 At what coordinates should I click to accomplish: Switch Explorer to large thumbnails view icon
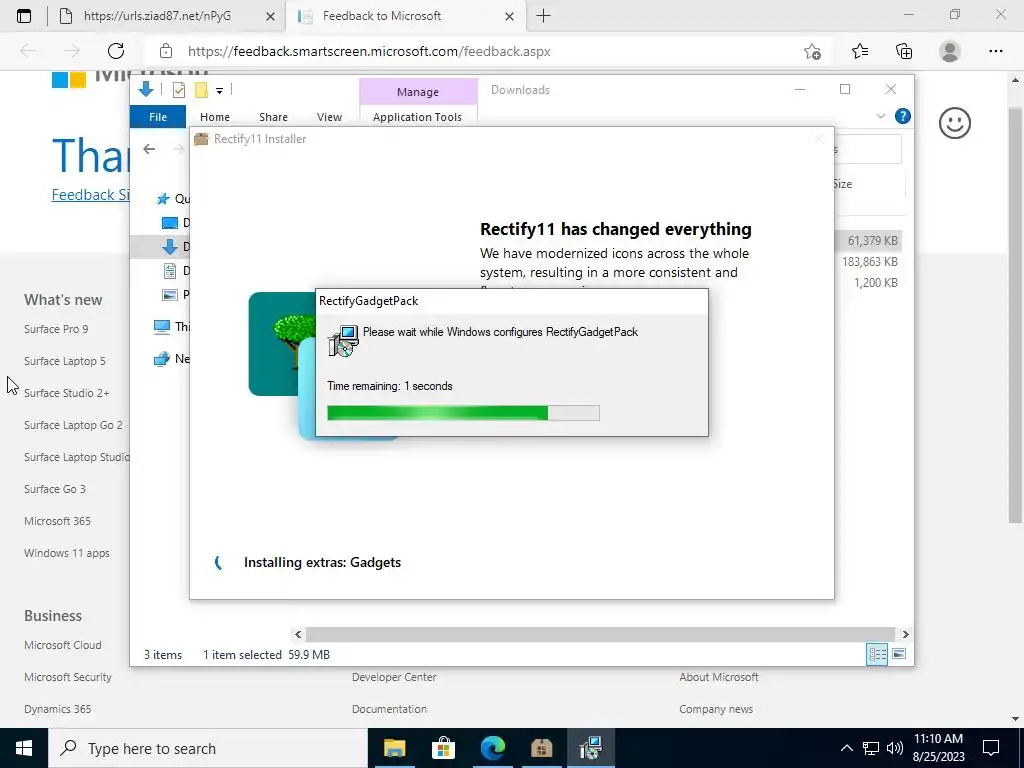(899, 654)
